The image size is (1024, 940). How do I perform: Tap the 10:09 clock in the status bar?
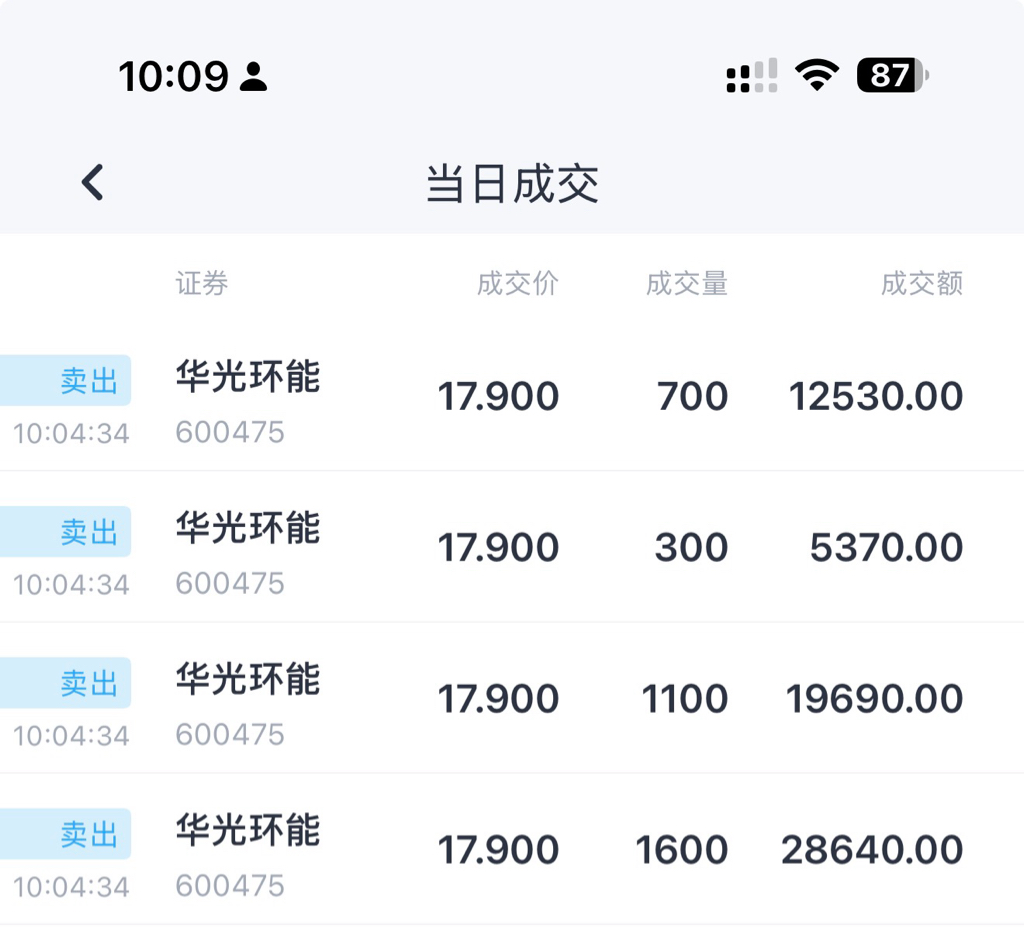[x=174, y=76]
